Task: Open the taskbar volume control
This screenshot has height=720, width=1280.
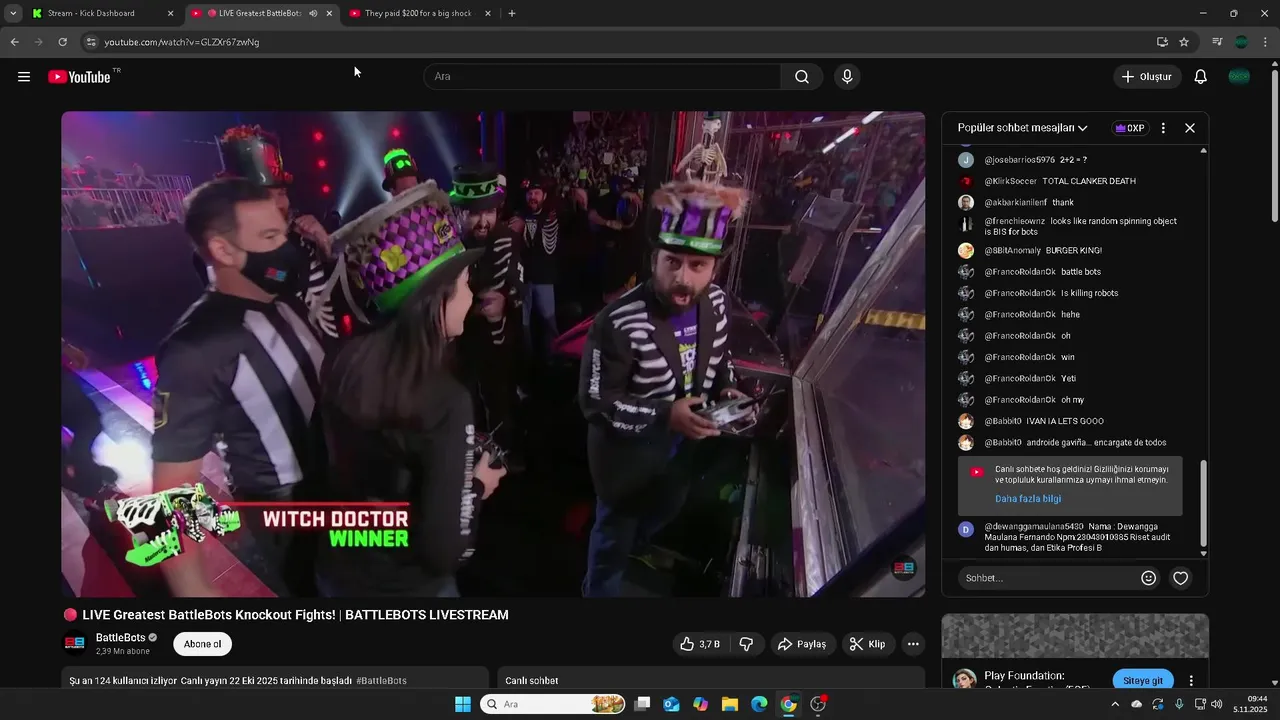Action: (1216, 704)
